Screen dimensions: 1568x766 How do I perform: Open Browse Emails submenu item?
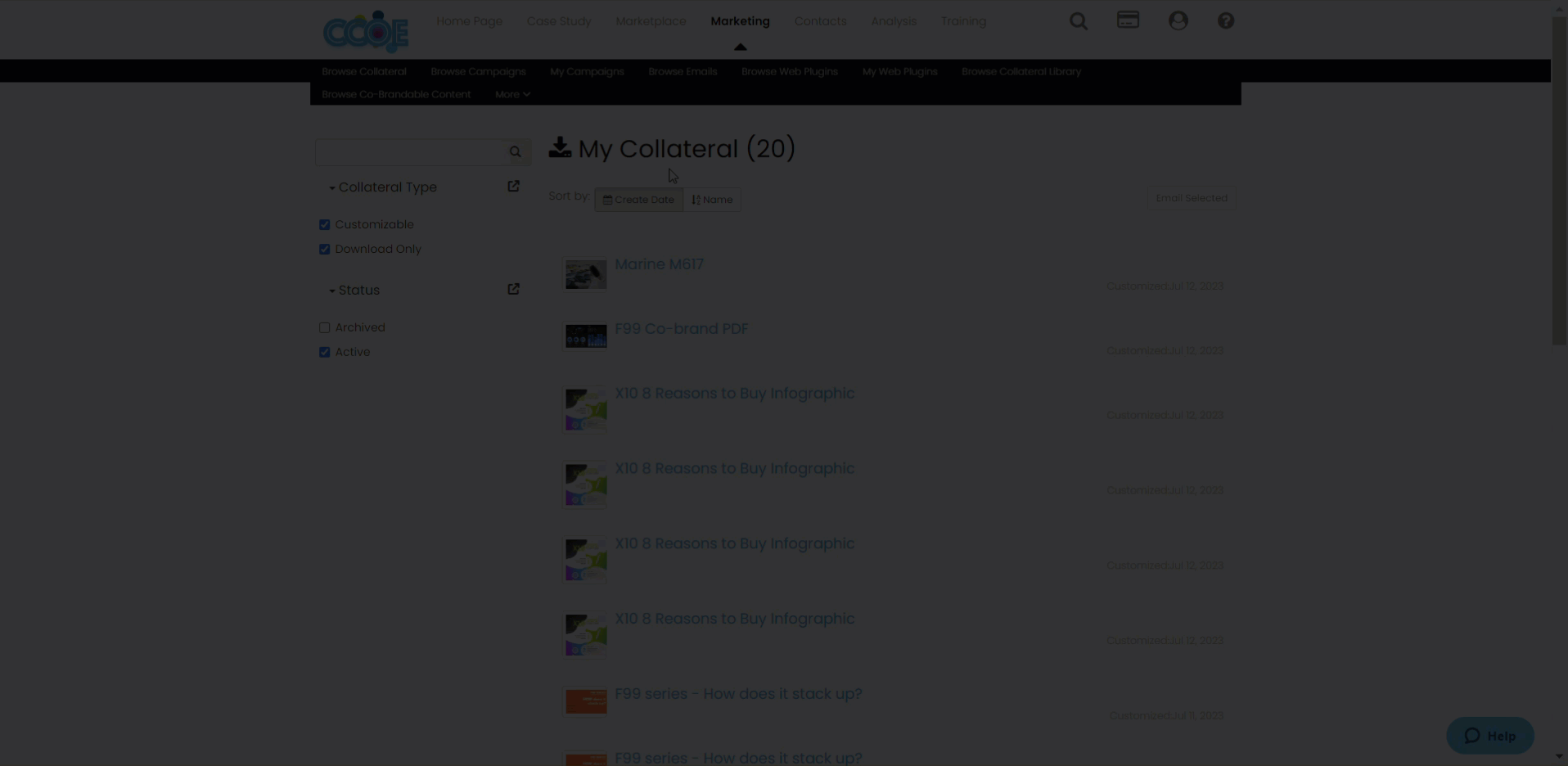pyautogui.click(x=683, y=71)
